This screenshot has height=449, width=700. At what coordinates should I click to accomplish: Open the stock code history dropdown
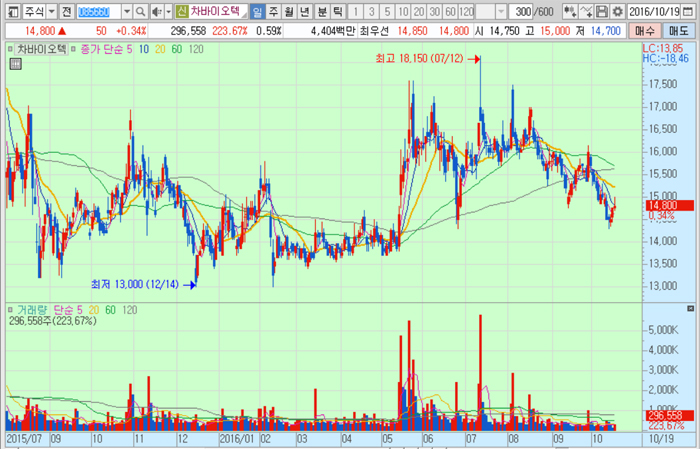coord(125,11)
